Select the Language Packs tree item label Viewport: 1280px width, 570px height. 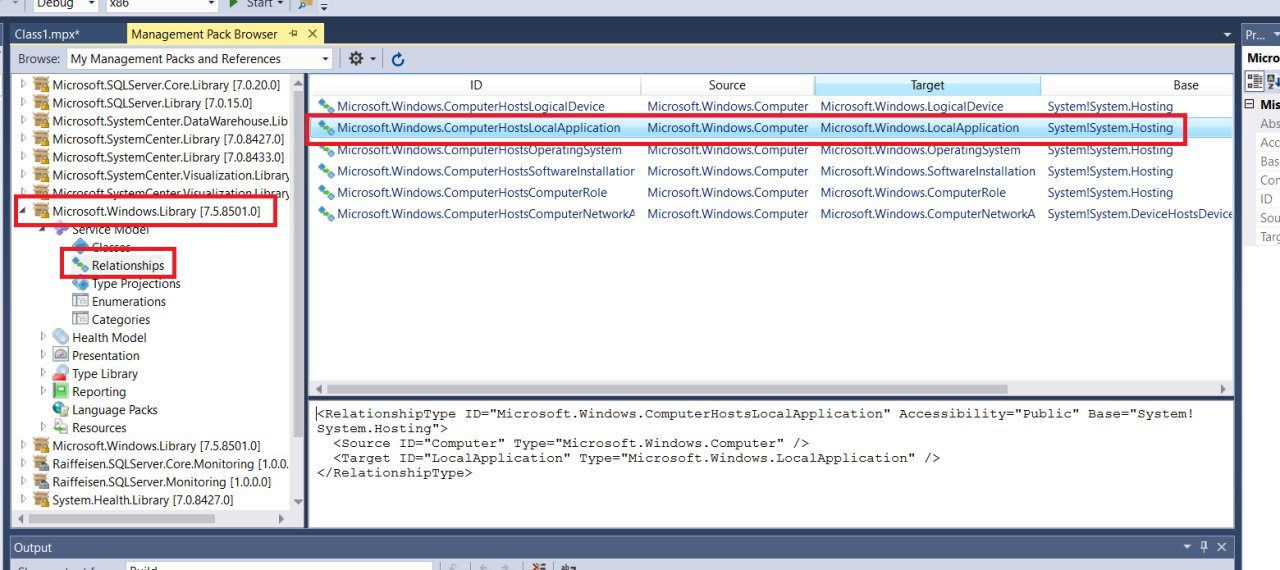[115, 409]
